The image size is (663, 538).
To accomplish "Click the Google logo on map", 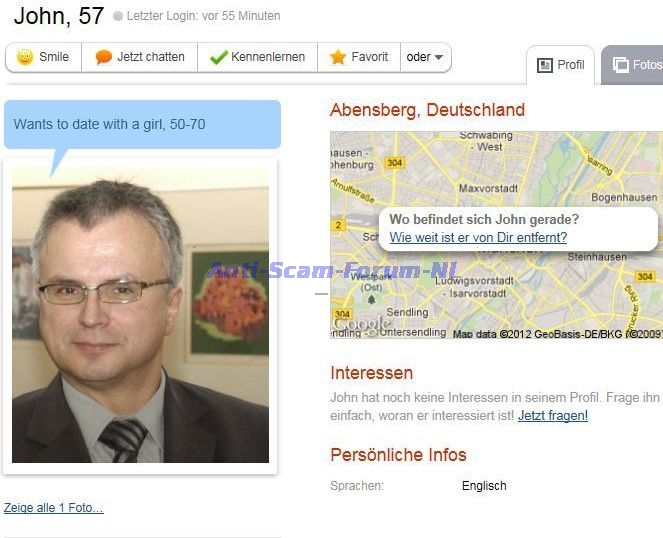I will (362, 324).
